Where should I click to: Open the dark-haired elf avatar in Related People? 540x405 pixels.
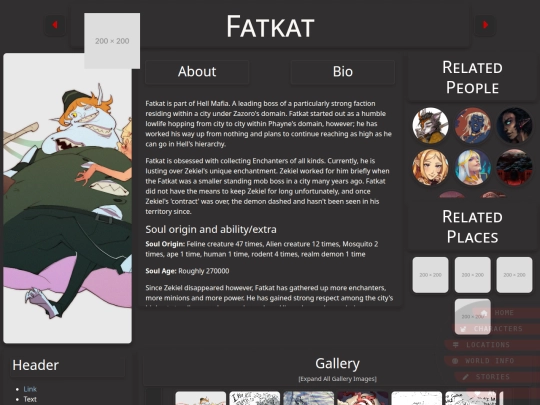click(x=514, y=125)
